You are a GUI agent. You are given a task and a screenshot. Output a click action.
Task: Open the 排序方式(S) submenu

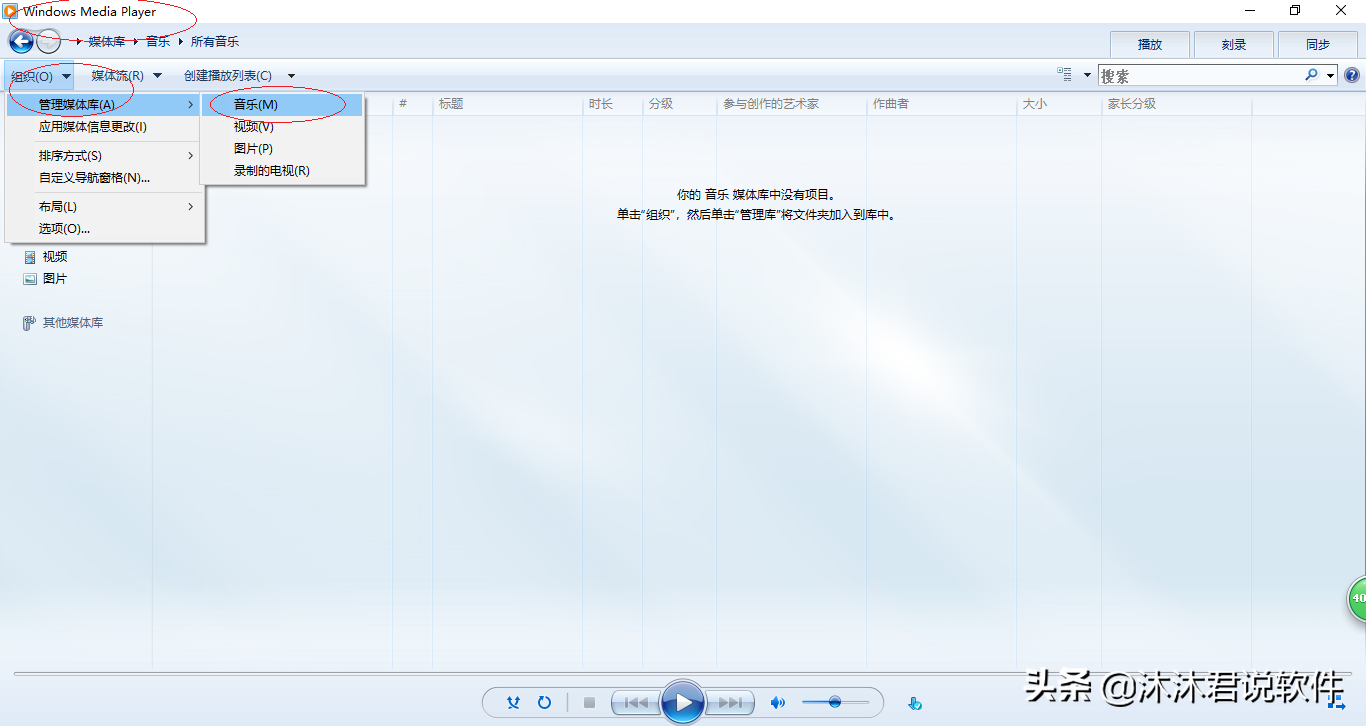104,156
